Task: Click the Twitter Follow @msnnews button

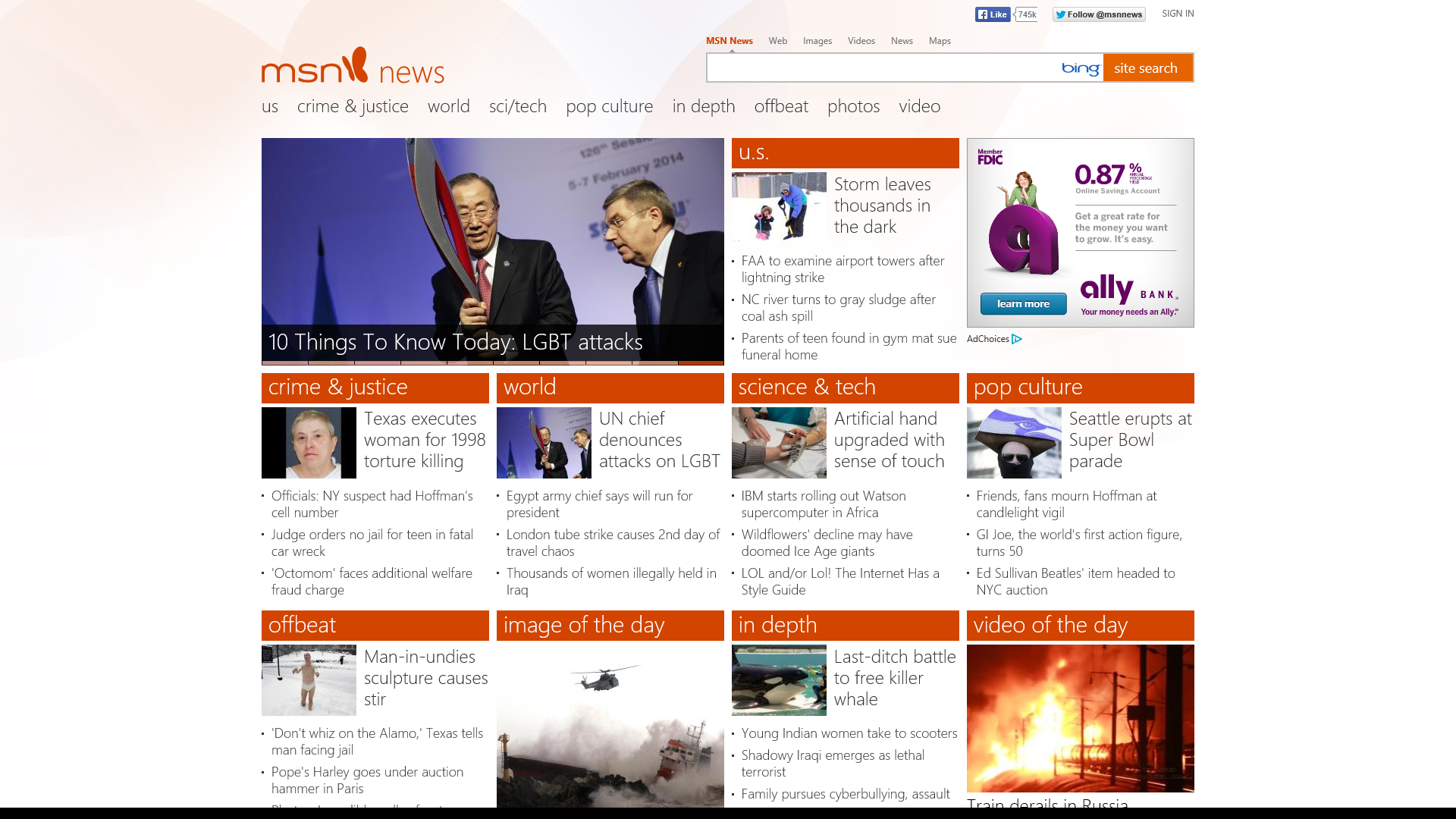Action: pos(1098,14)
